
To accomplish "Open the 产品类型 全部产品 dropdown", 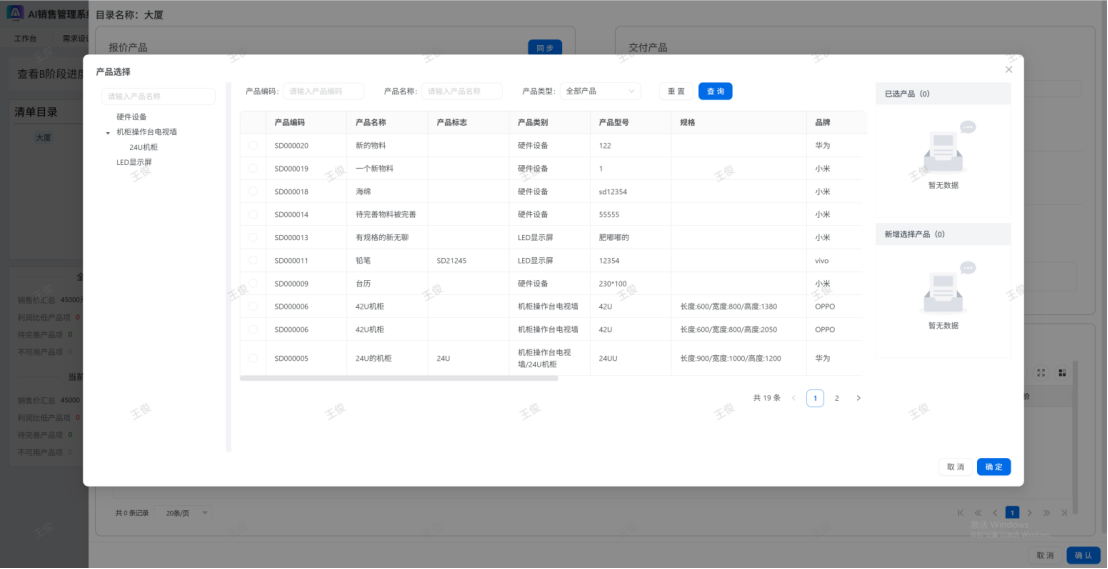I will click(x=600, y=91).
